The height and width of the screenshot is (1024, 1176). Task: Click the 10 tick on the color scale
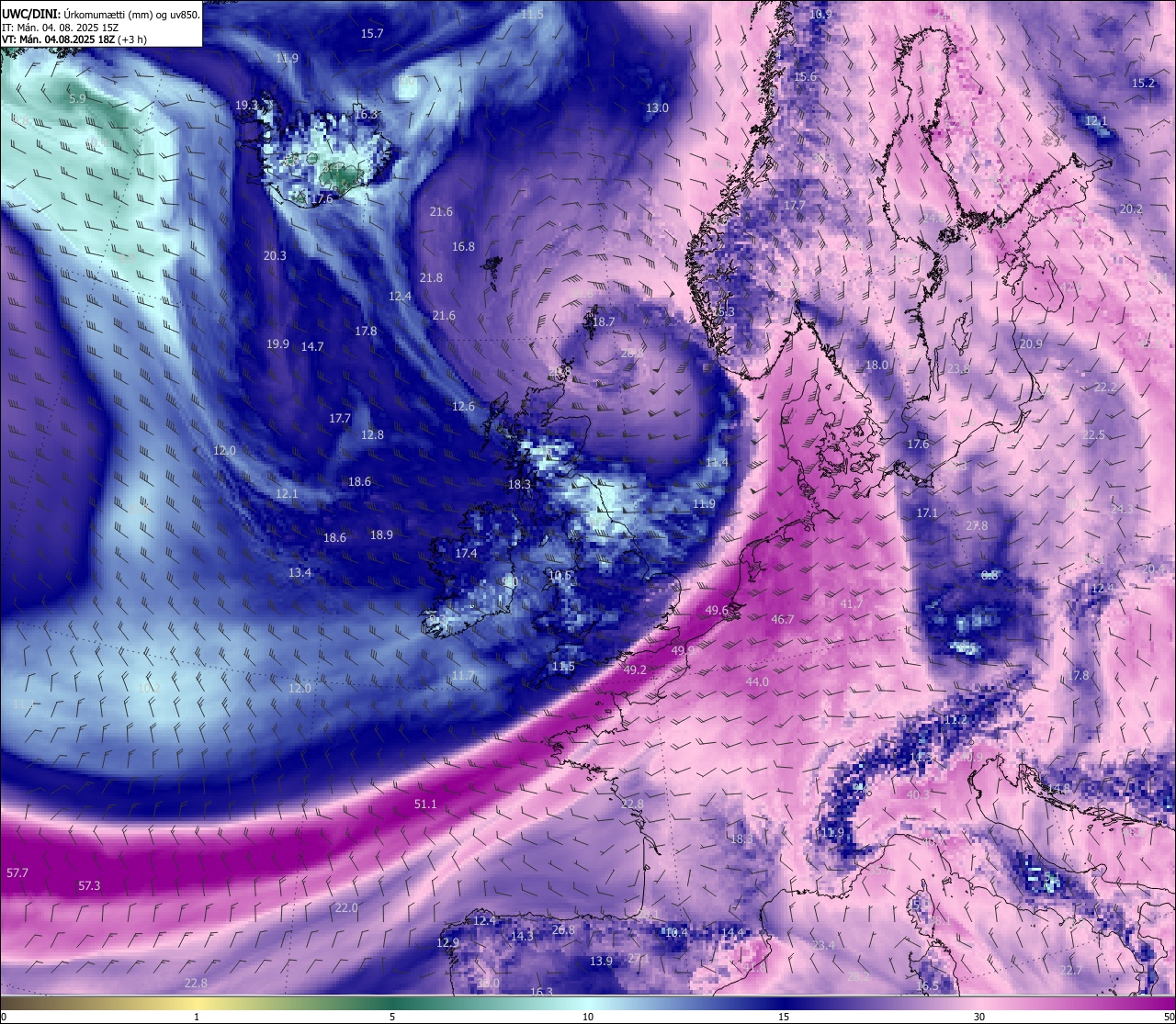point(588,1016)
